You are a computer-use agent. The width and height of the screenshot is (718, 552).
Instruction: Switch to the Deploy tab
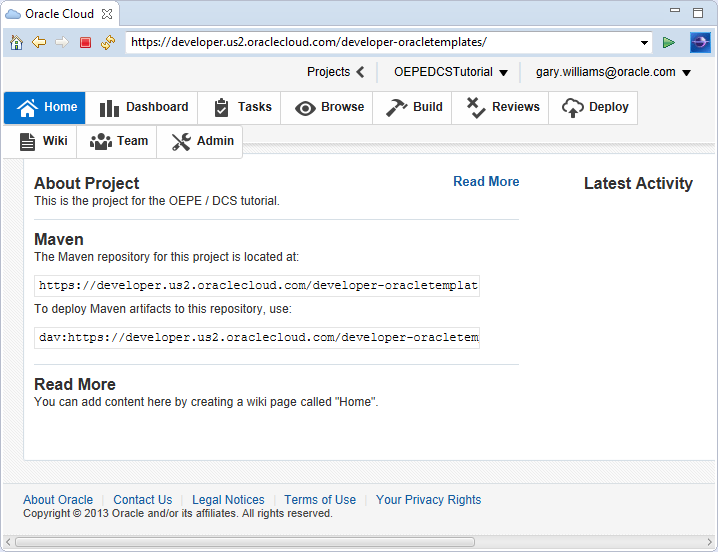tap(593, 108)
